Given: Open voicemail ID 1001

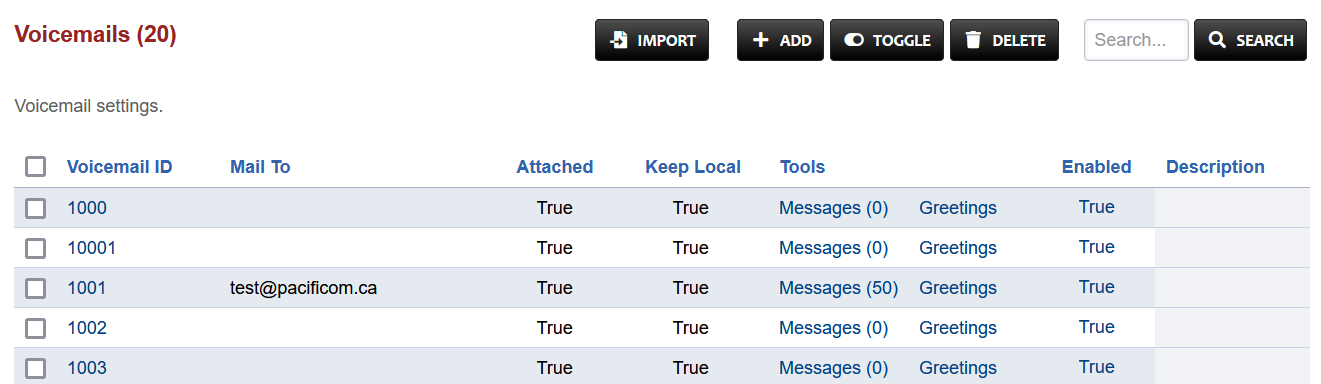Looking at the screenshot, I should 87,288.
